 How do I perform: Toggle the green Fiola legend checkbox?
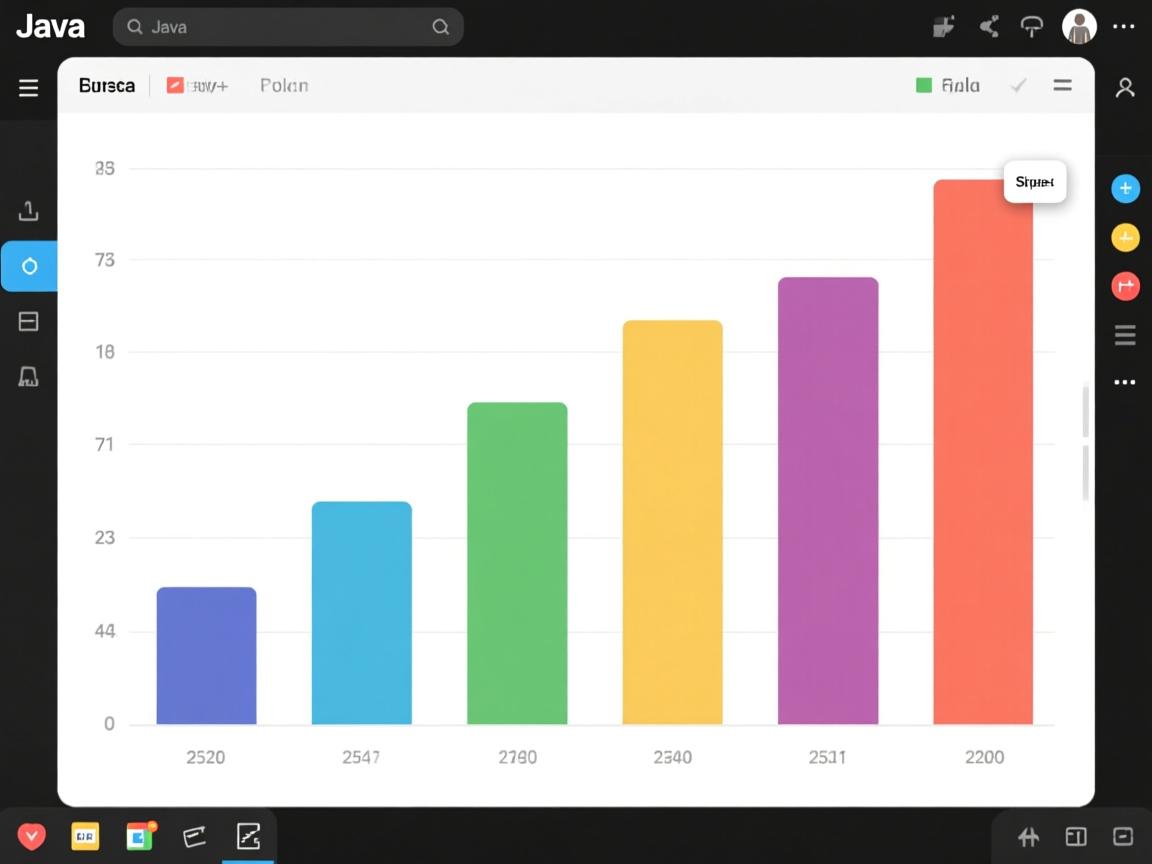924,86
